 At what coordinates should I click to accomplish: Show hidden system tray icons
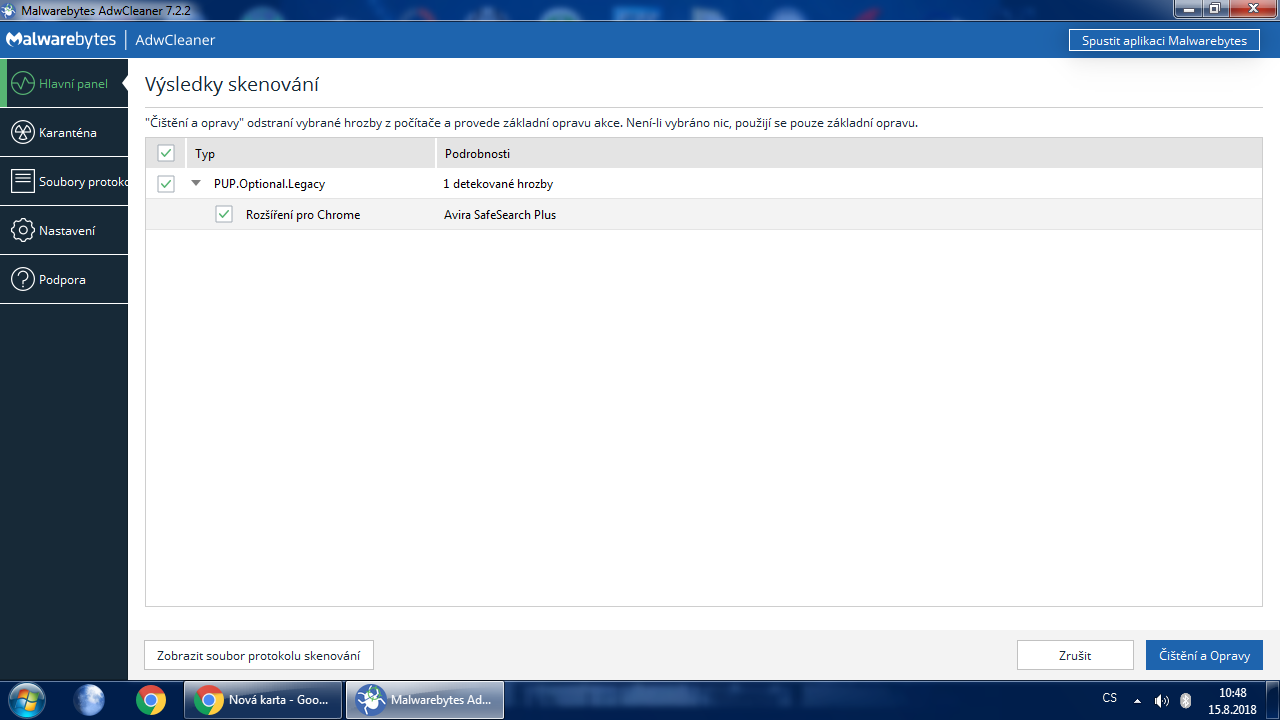[1137, 700]
